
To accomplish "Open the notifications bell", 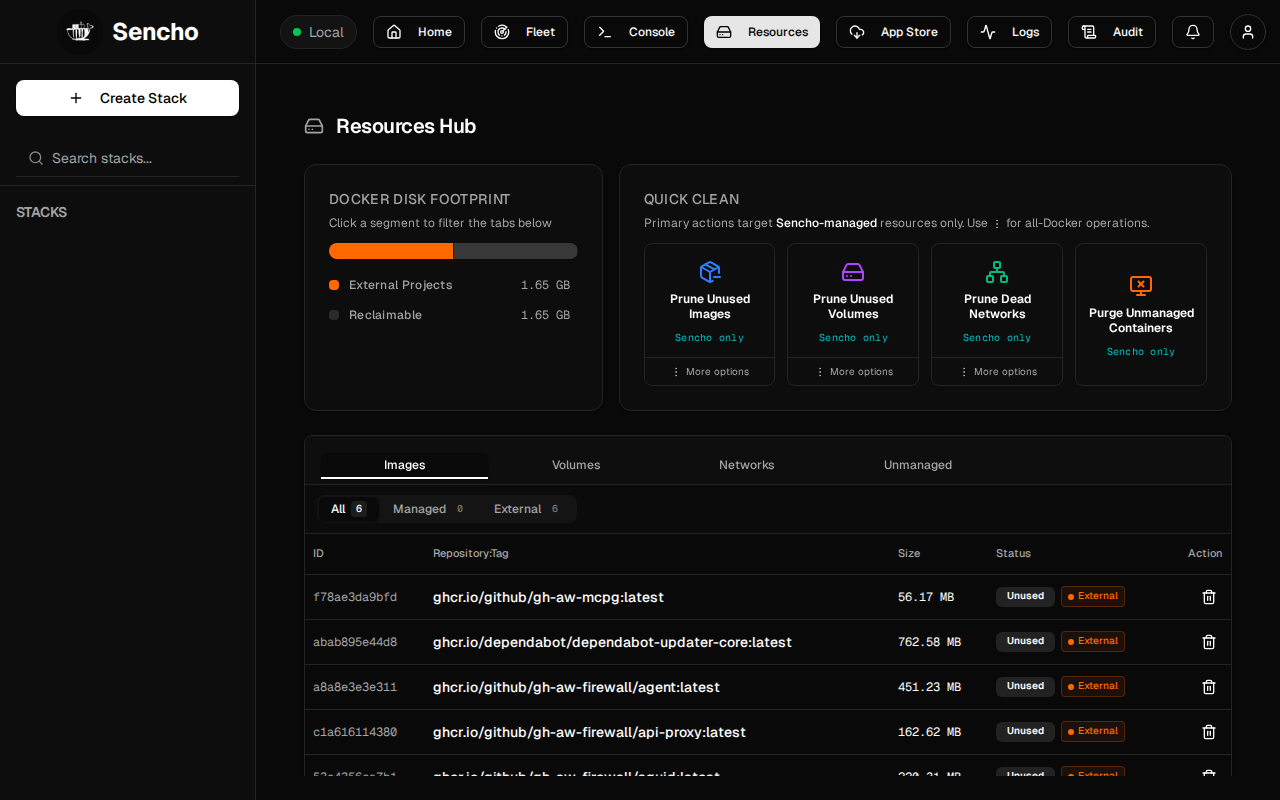I will (x=1193, y=32).
